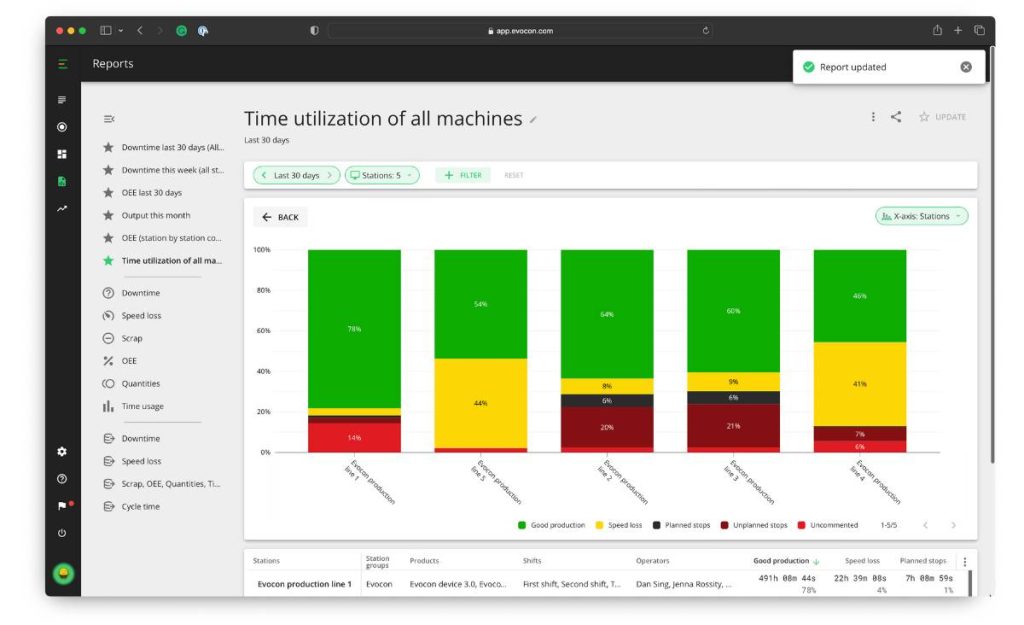1024x625 pixels.
Task: Open the Cycle time export
Action: coord(131,506)
